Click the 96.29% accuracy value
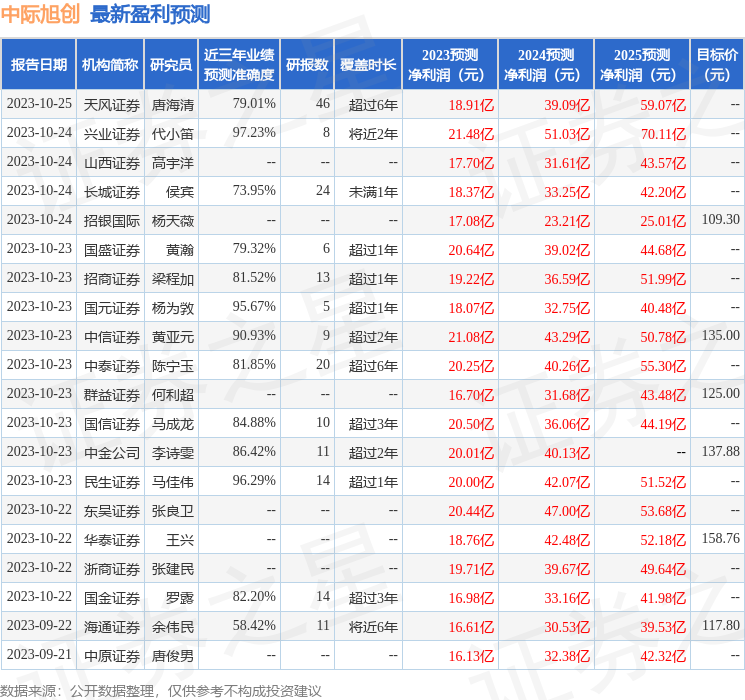 pos(254,480)
